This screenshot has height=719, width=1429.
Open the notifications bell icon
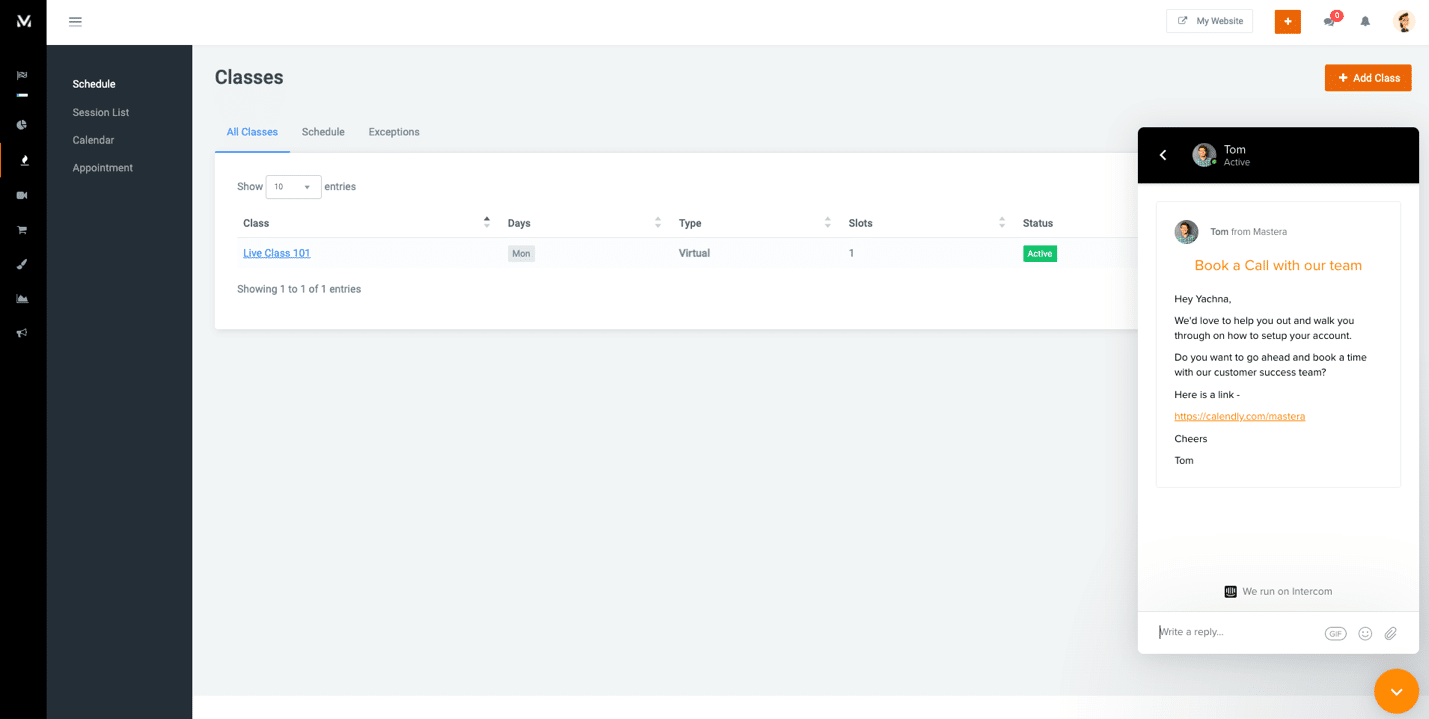pos(1365,21)
